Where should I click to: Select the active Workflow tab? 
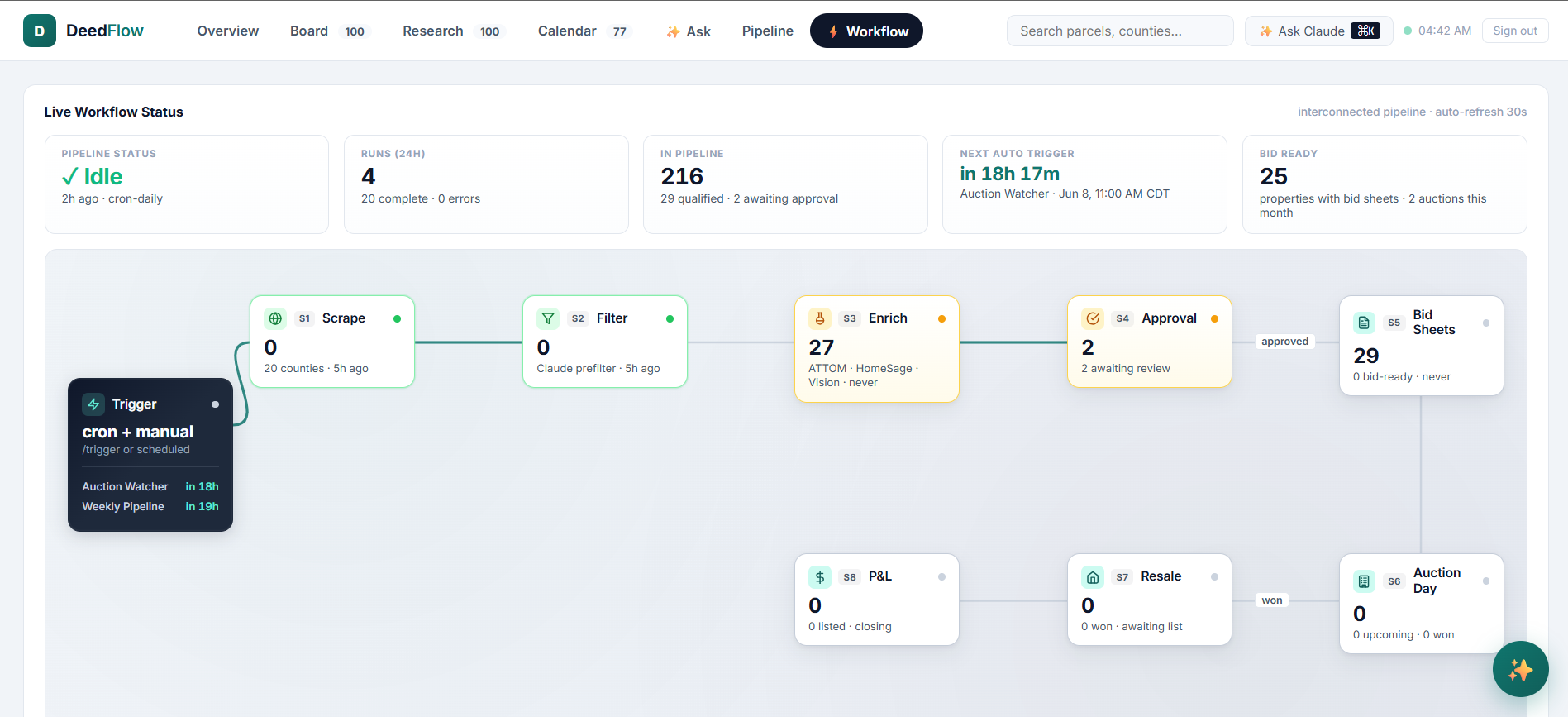coord(866,31)
